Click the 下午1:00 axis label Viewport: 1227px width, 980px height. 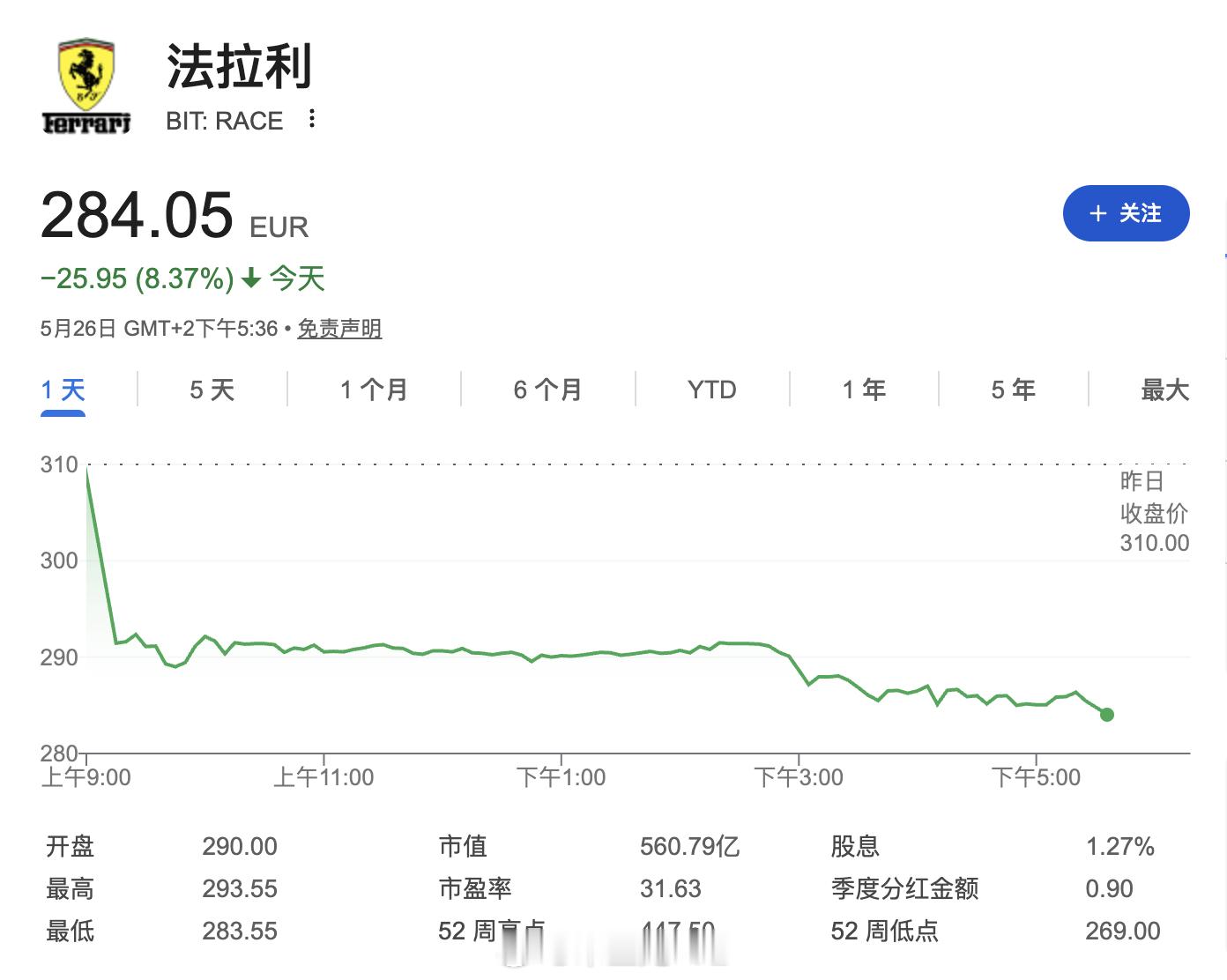click(x=561, y=777)
